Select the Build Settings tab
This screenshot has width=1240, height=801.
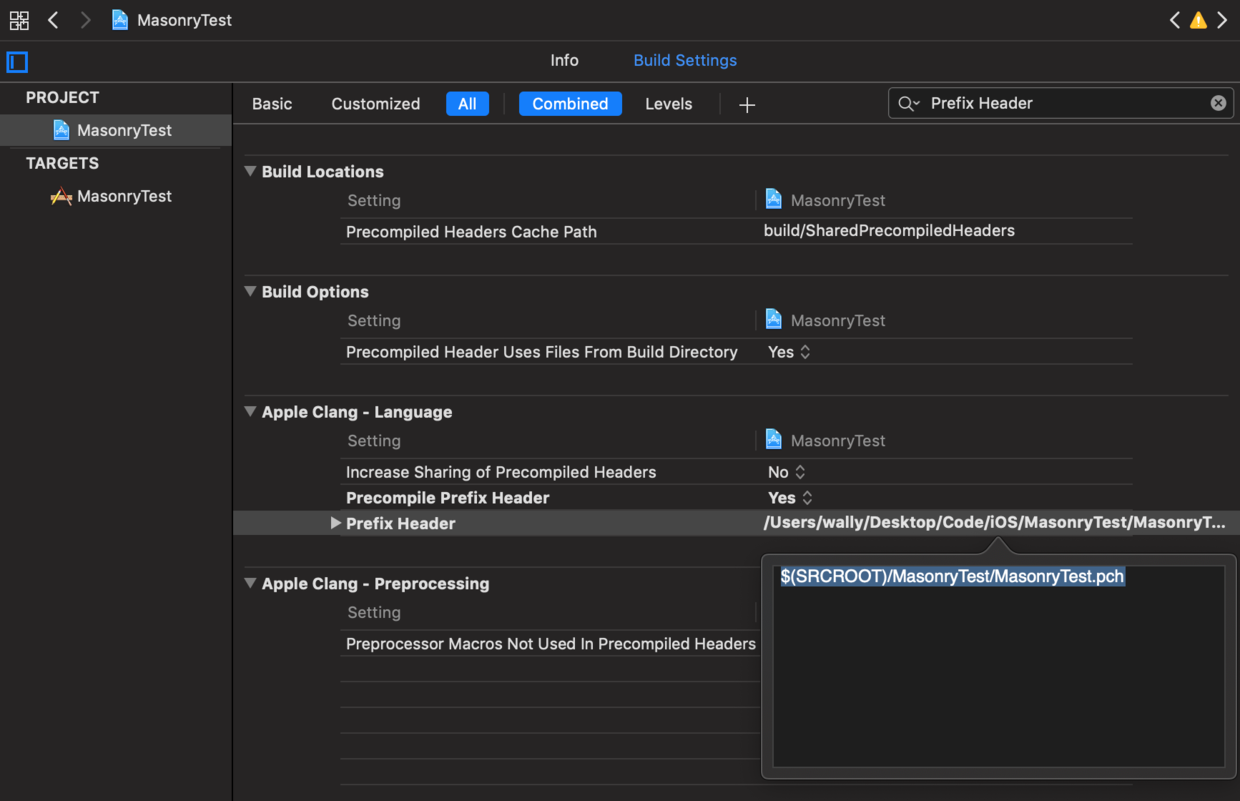pos(685,60)
